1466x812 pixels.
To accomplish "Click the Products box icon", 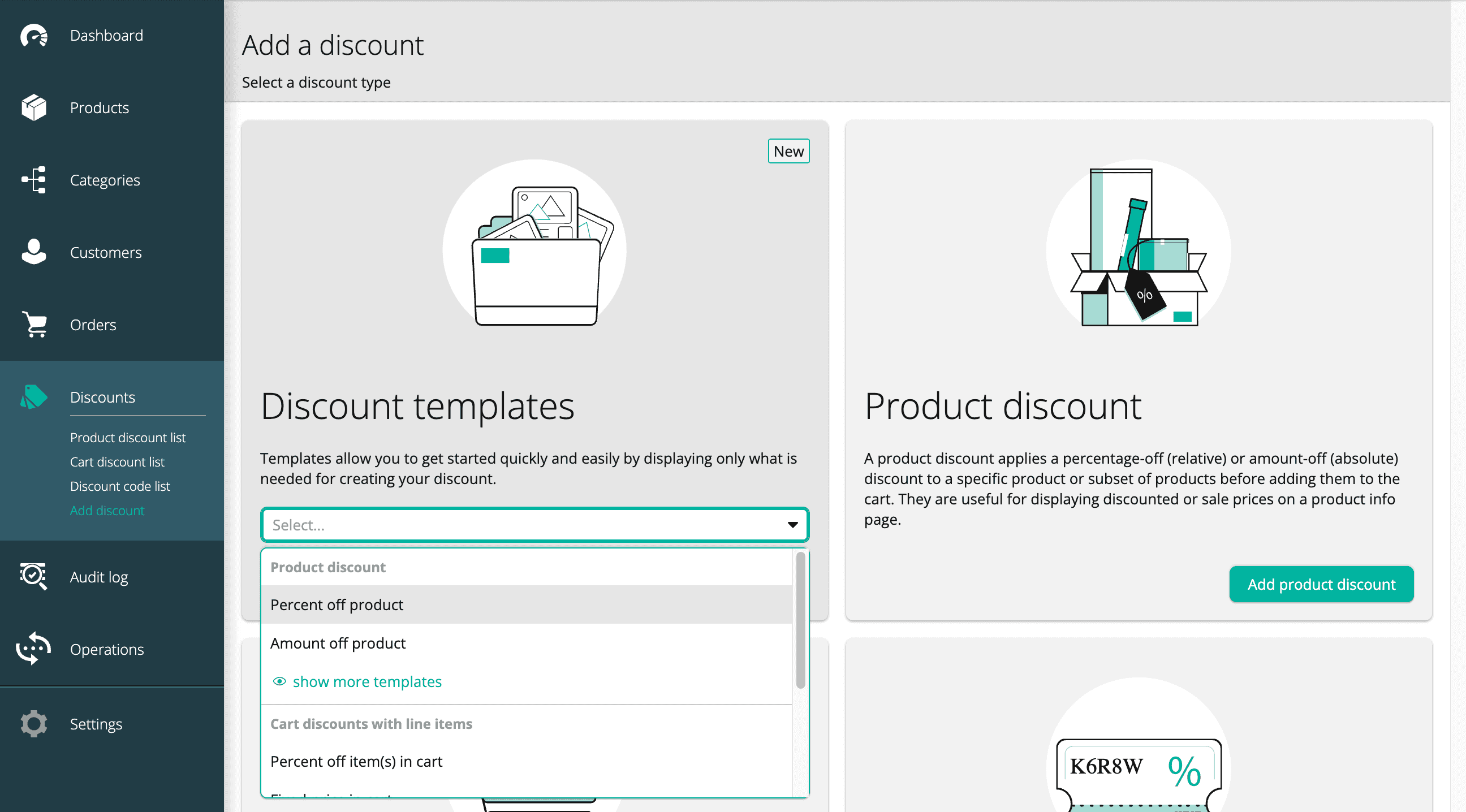I will pos(34,107).
